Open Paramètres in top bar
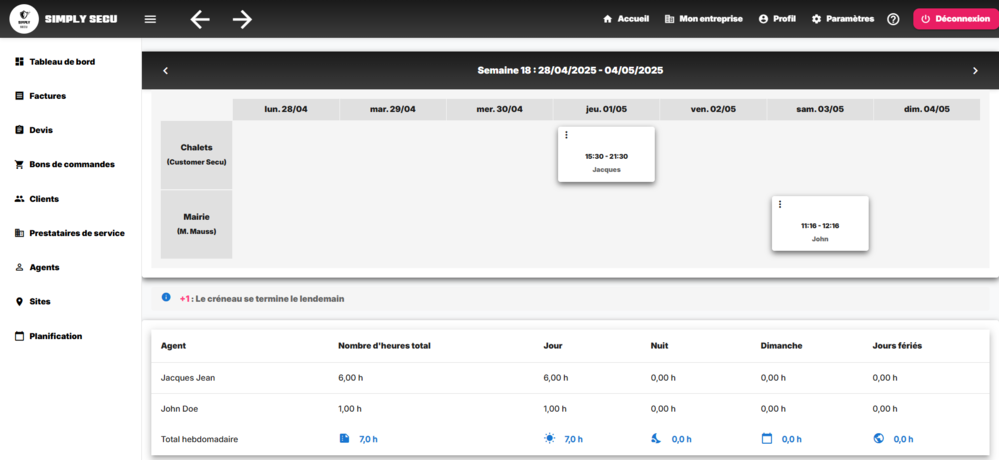 842,19
